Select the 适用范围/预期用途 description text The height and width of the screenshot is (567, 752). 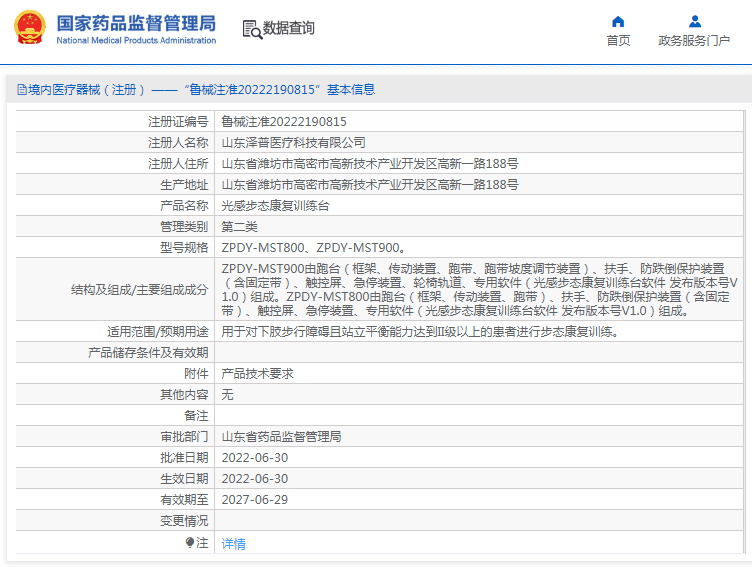tap(420, 332)
